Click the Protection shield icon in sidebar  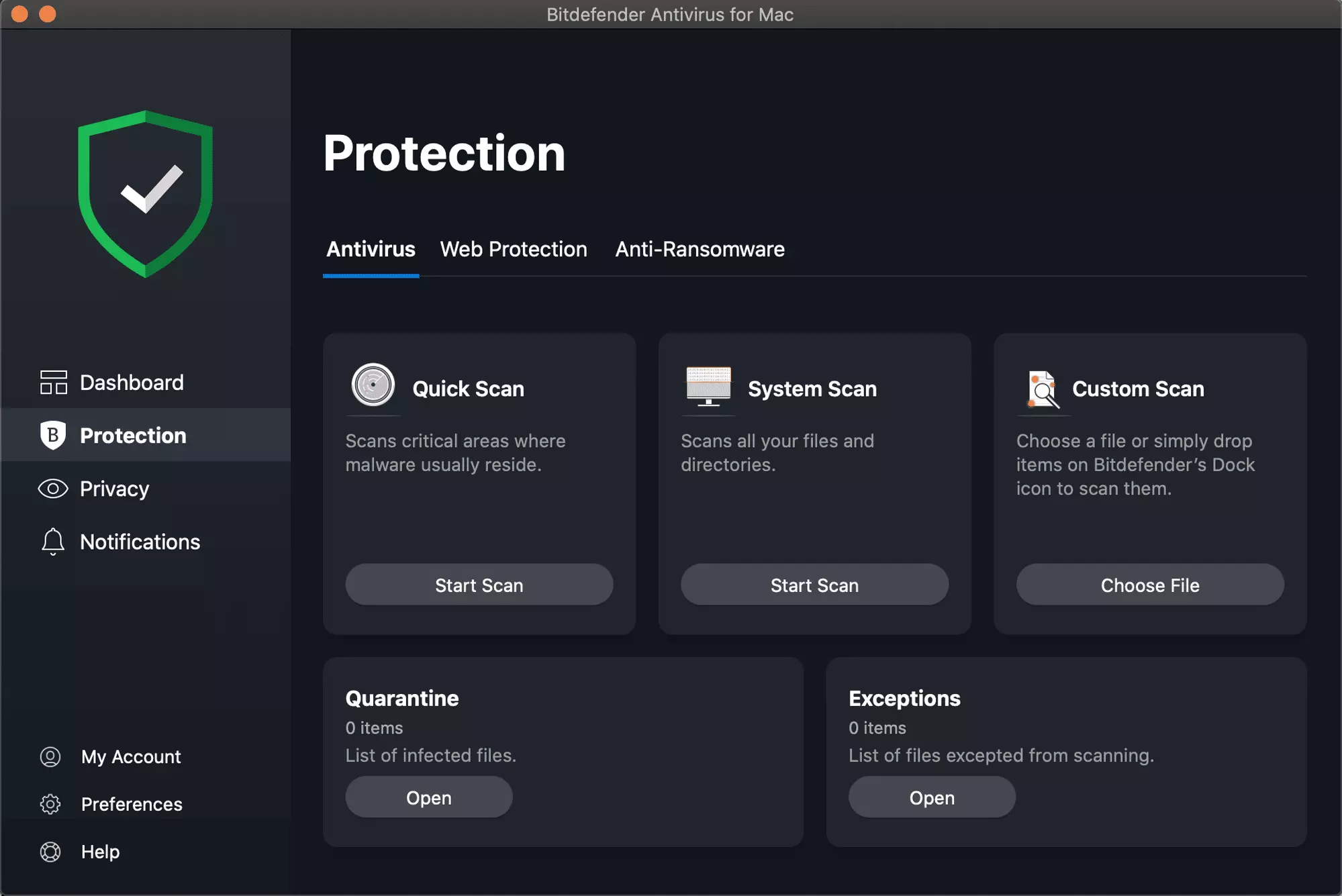pos(50,435)
